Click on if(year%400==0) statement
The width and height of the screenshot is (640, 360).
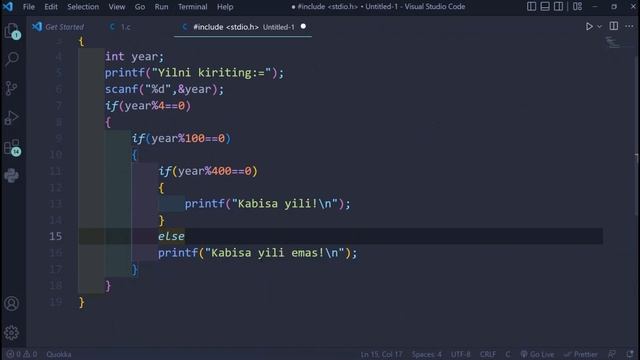[208, 171]
